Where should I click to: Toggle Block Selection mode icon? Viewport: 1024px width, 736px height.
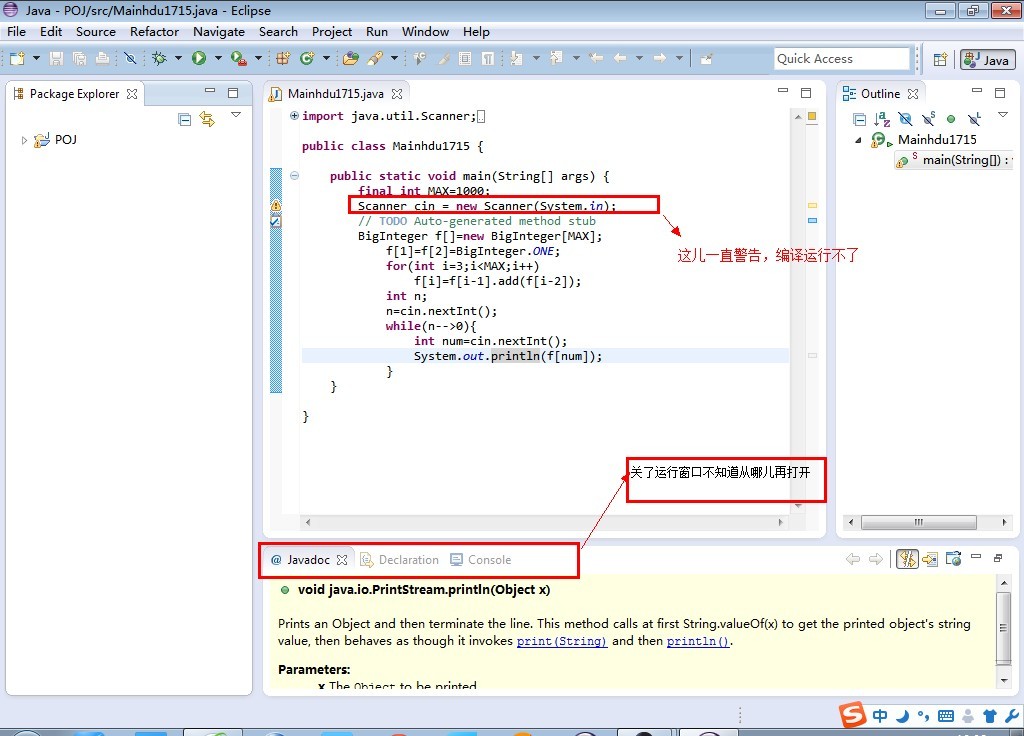(x=465, y=59)
